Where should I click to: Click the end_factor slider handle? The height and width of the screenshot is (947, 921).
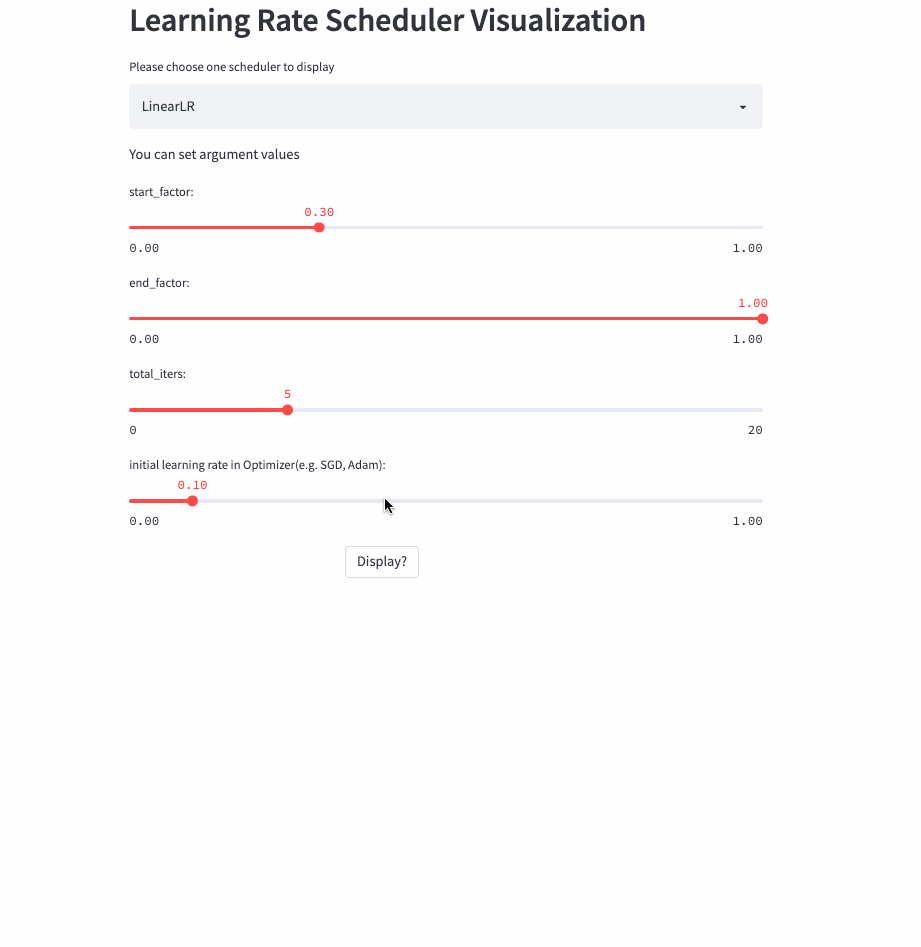click(x=762, y=319)
